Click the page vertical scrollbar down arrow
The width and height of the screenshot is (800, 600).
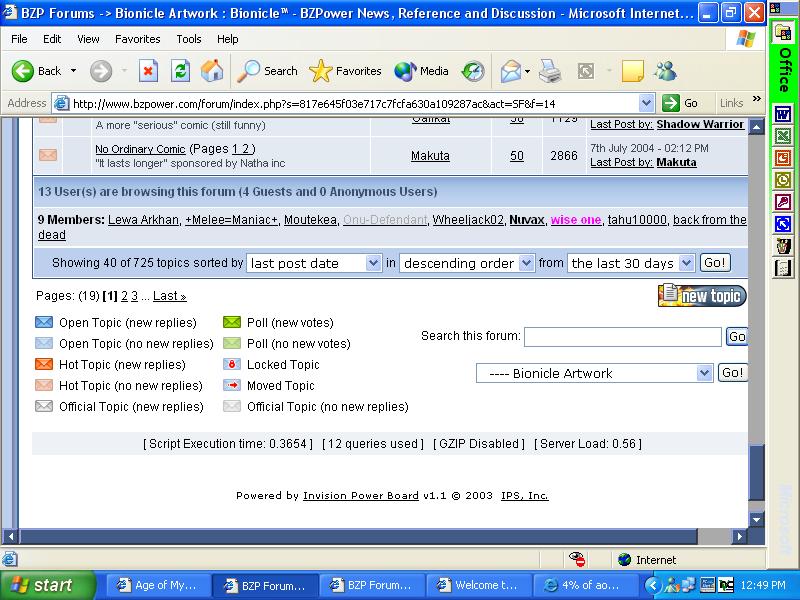coord(756,520)
